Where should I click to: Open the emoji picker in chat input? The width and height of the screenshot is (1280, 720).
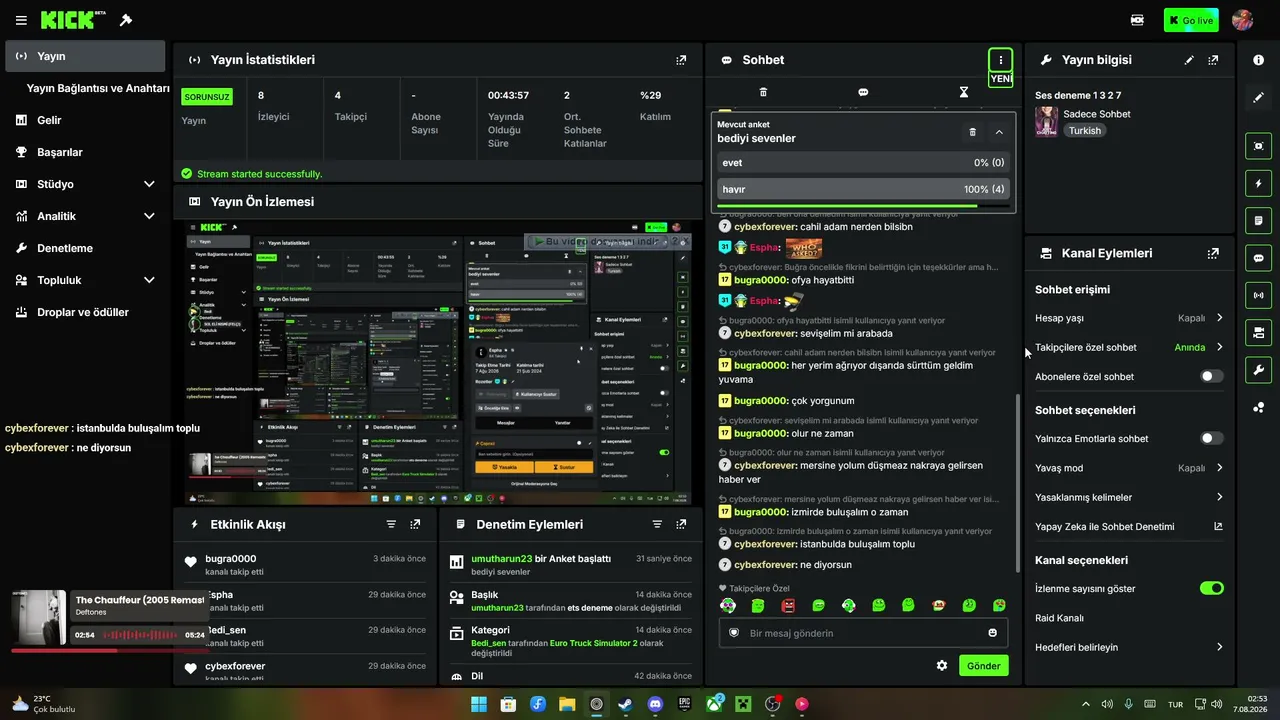tap(992, 633)
